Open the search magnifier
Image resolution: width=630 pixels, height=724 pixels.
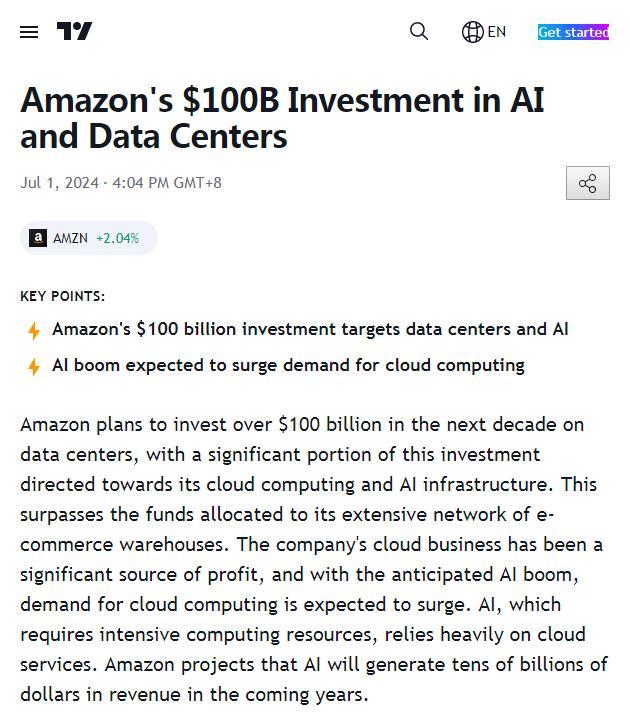pyautogui.click(x=418, y=31)
